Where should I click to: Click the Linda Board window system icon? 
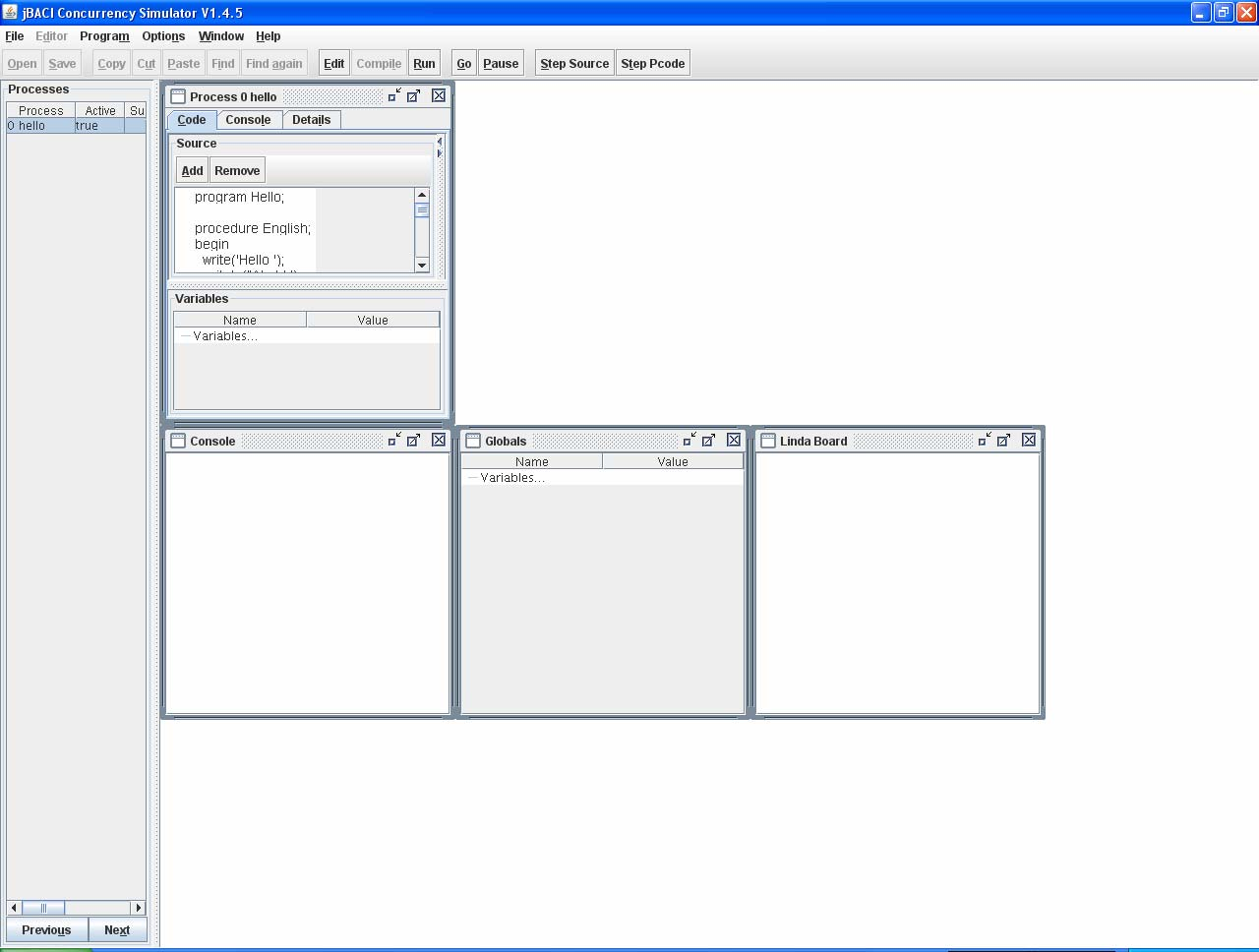[x=768, y=441]
